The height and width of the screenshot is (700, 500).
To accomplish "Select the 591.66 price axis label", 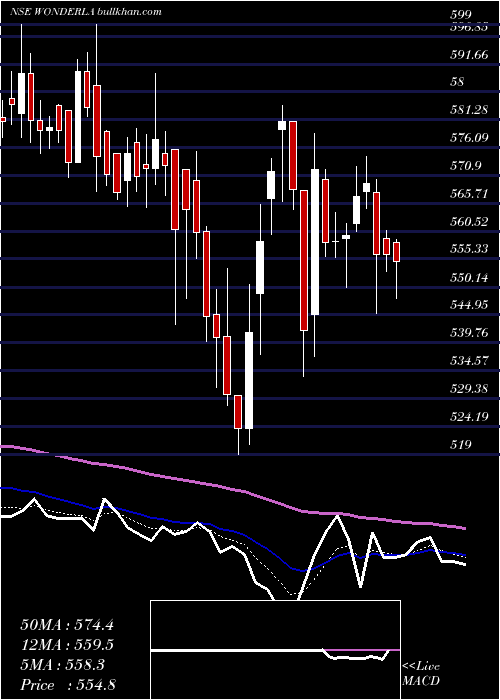I will 469,55.
